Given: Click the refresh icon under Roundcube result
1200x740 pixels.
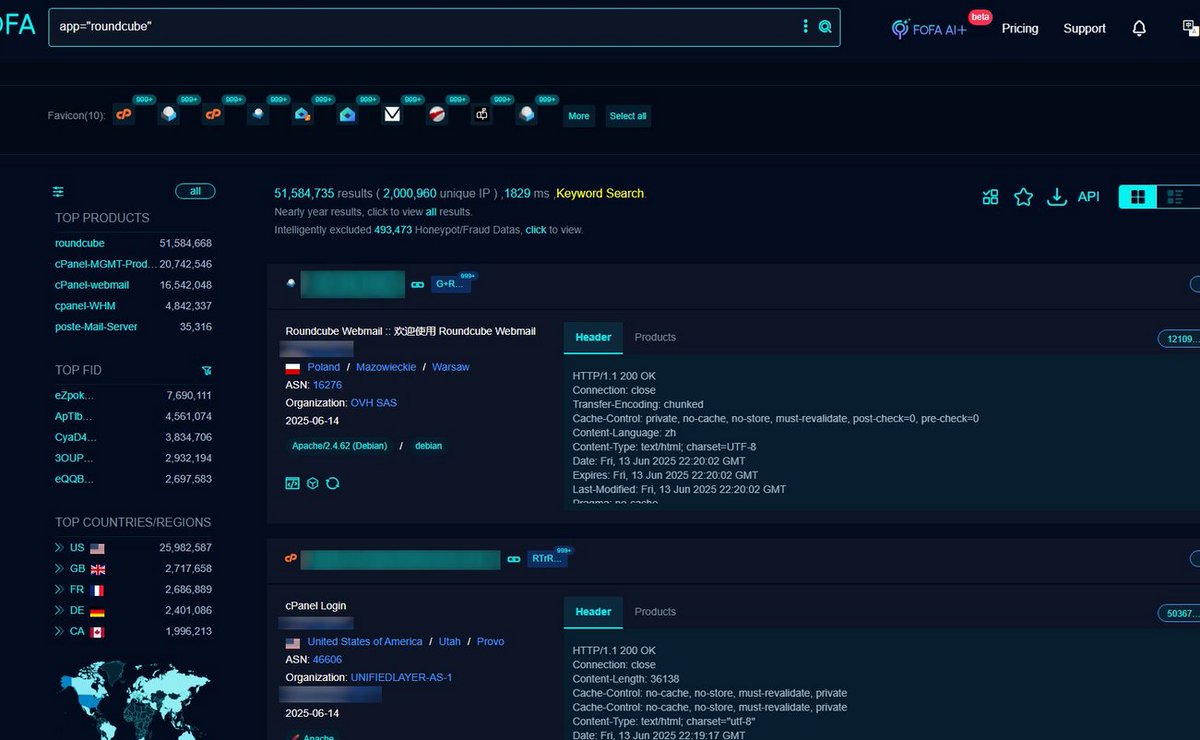Looking at the screenshot, I should point(333,483).
